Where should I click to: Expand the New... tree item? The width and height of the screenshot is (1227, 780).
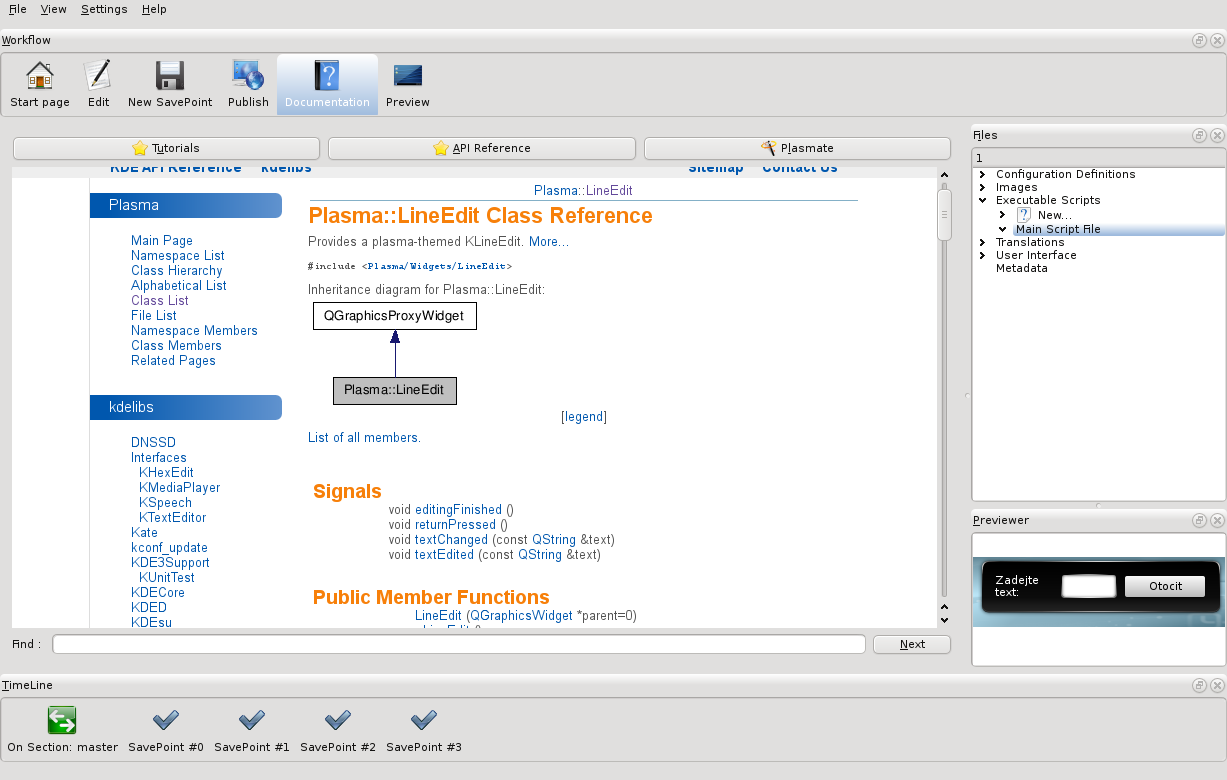tap(1003, 215)
